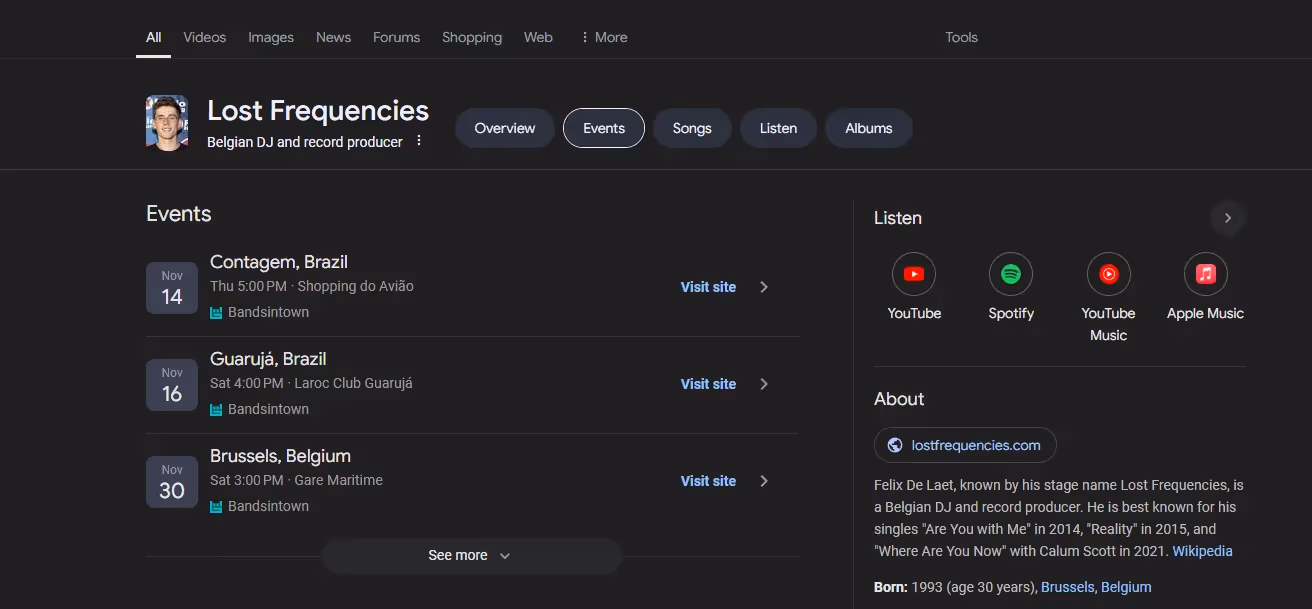
Task: Click Guarujá, Brazil event title
Action: [268, 359]
